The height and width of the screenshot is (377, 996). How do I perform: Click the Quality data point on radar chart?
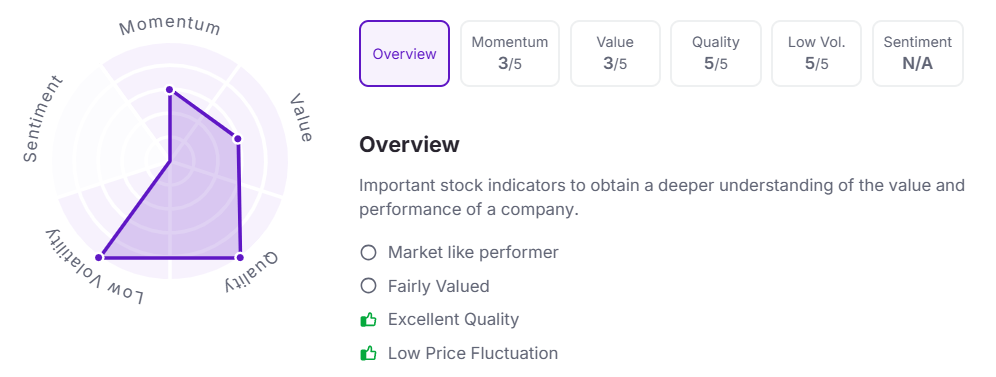pyautogui.click(x=239, y=257)
